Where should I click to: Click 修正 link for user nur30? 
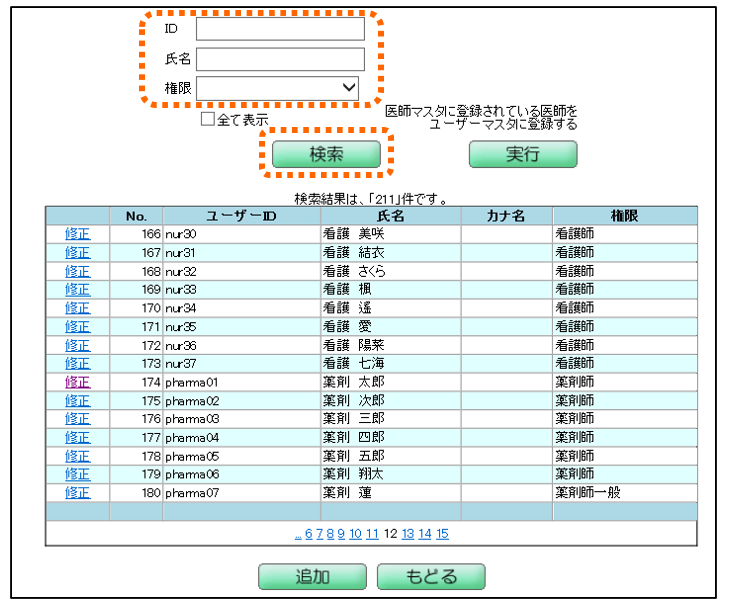click(77, 234)
